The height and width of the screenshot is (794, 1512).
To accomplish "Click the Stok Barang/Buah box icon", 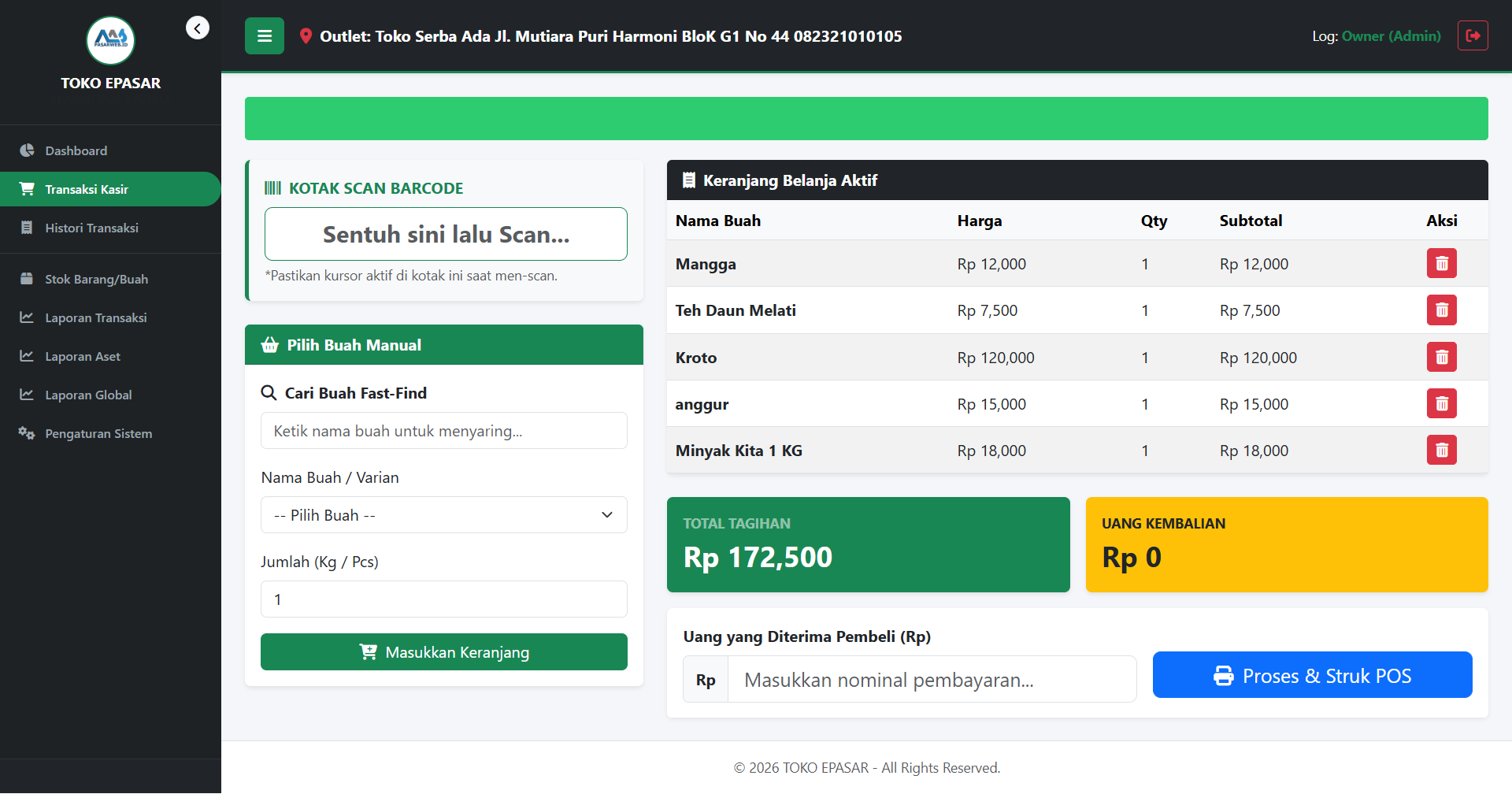I will coord(27,279).
